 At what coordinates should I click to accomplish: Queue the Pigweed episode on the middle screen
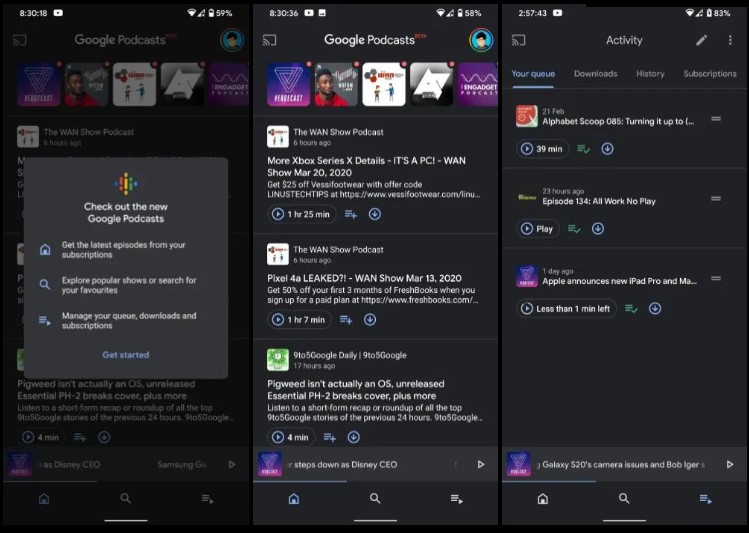(x=330, y=437)
